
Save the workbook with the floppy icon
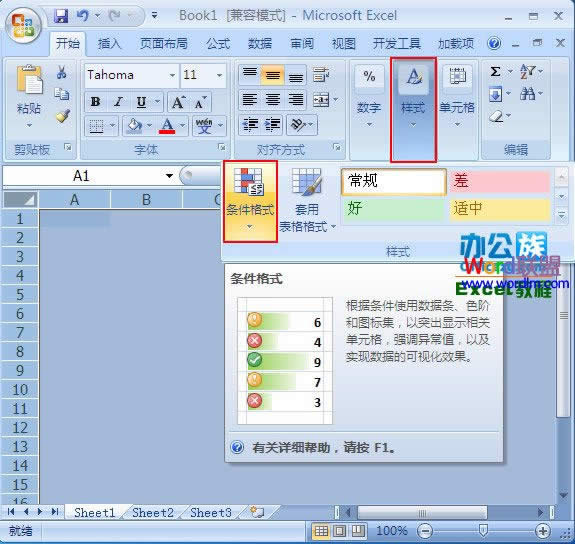[61, 16]
